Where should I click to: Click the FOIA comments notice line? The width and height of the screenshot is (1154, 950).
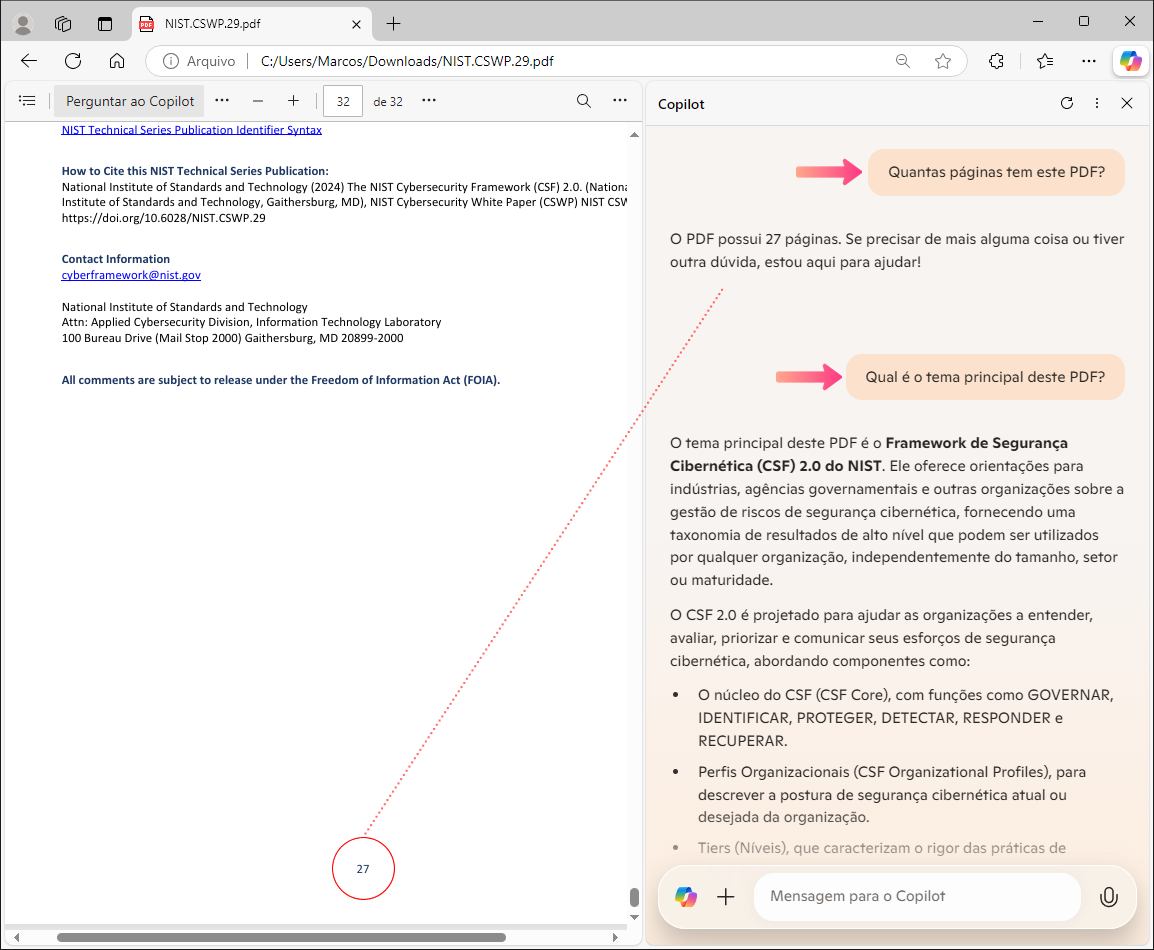tap(280, 380)
